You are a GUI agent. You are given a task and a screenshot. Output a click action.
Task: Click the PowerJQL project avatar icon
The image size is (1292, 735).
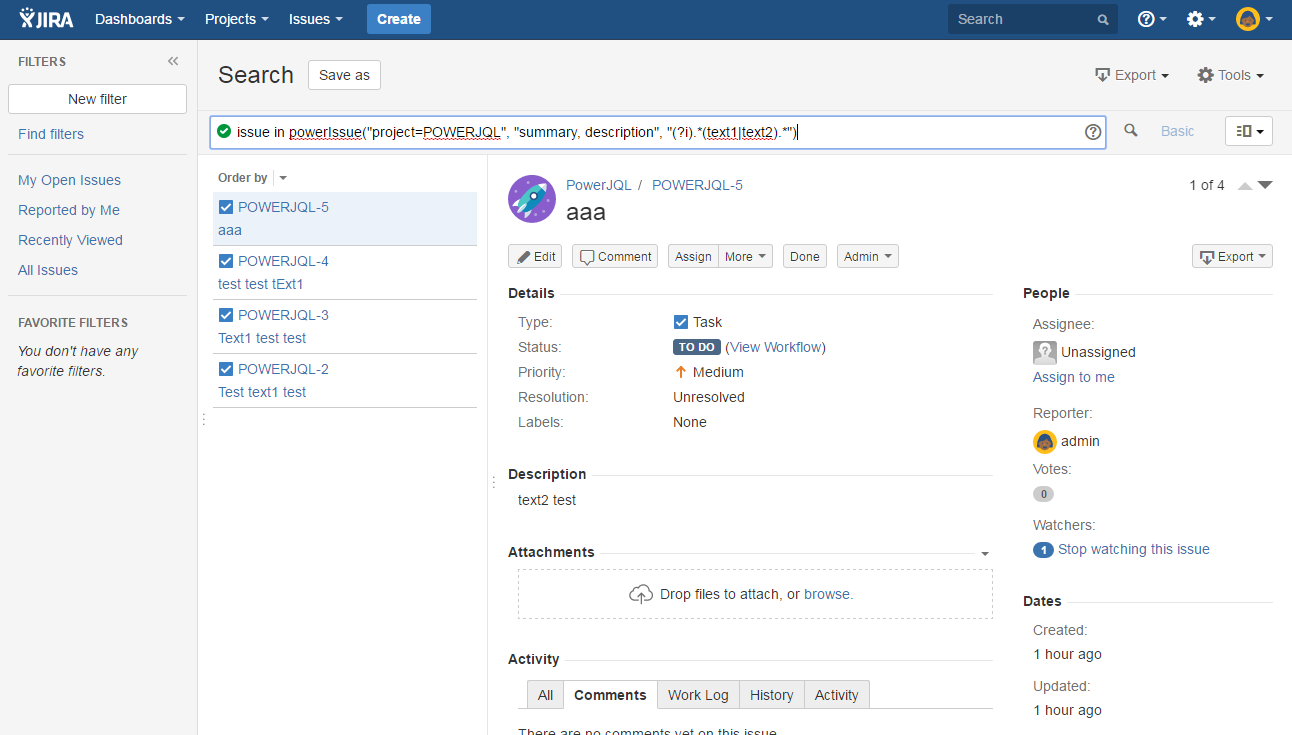531,199
